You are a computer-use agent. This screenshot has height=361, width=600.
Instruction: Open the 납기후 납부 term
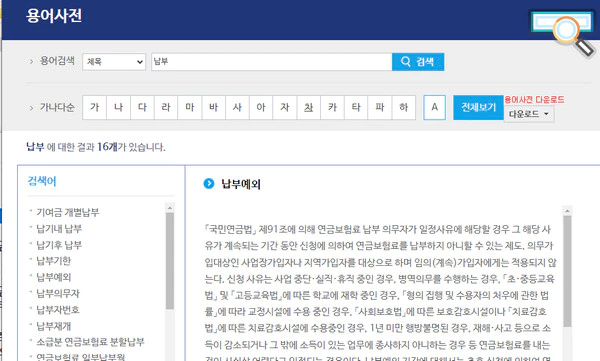coord(59,245)
